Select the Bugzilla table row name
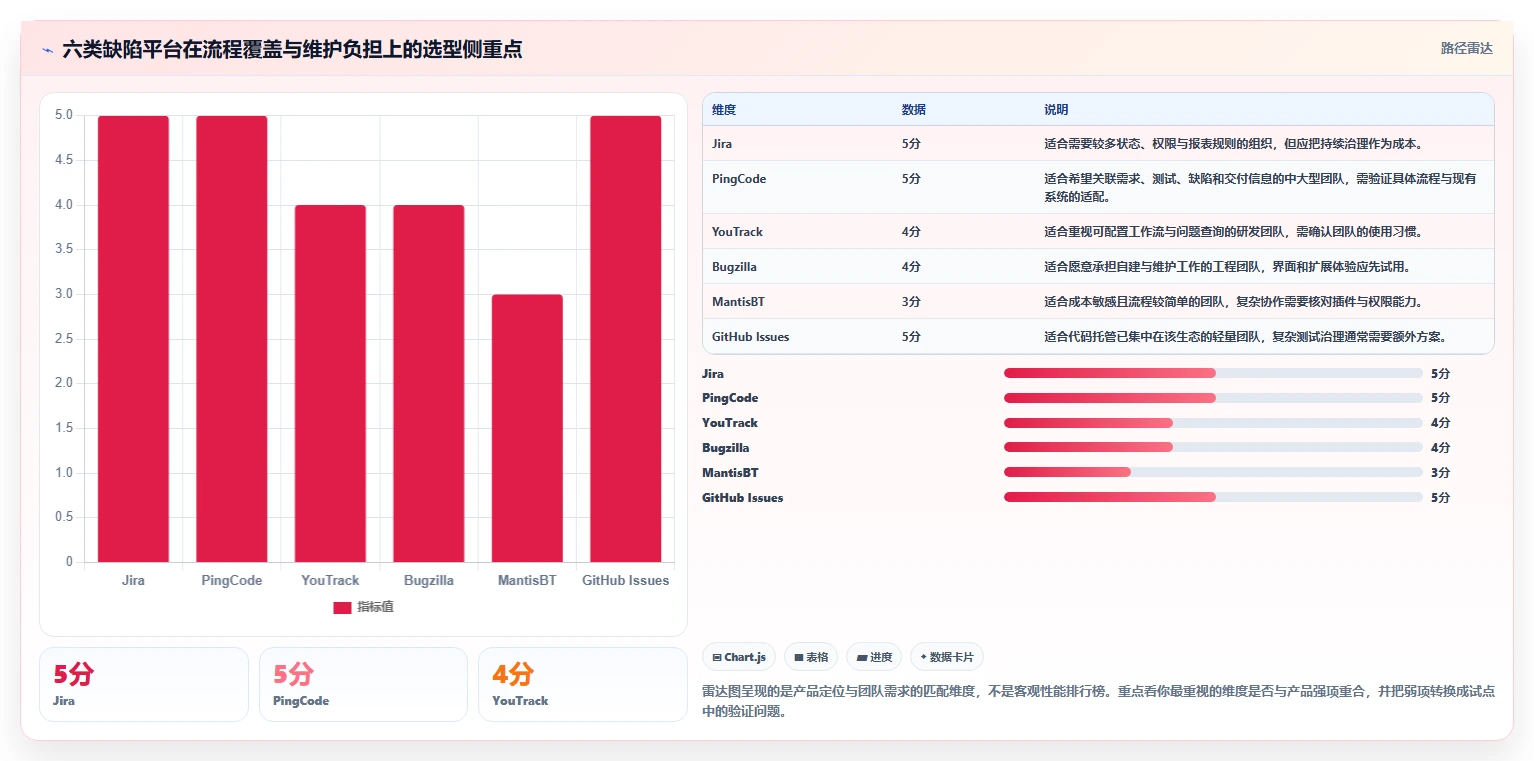 [x=734, y=267]
